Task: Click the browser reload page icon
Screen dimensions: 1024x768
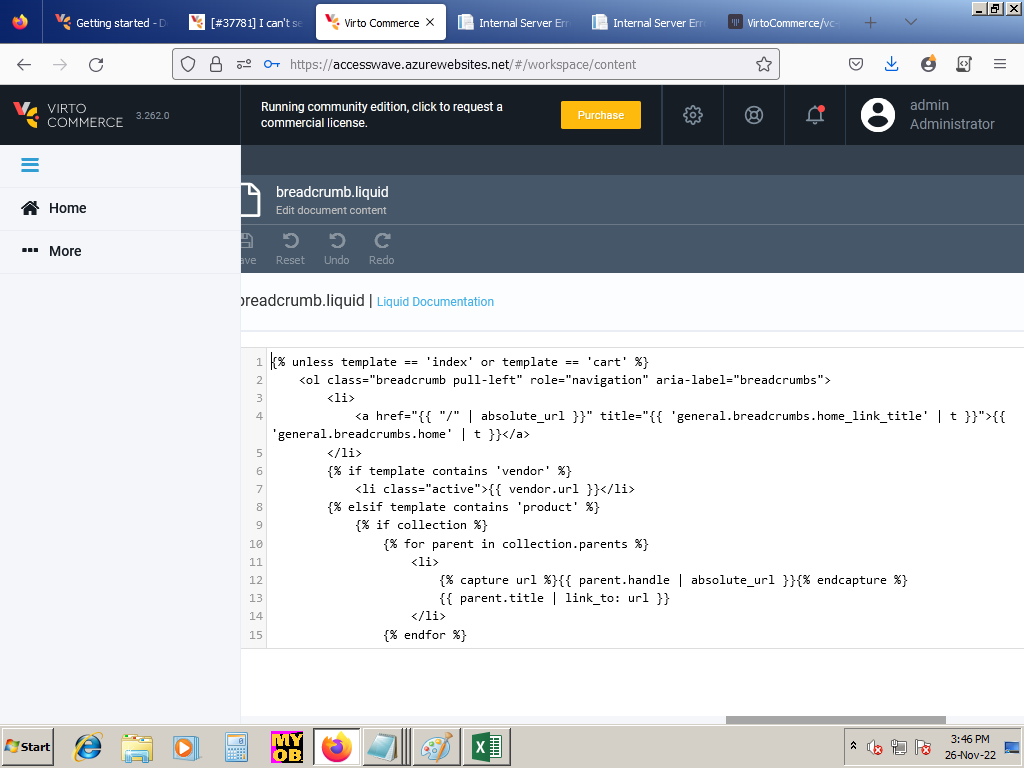Action: tap(96, 64)
